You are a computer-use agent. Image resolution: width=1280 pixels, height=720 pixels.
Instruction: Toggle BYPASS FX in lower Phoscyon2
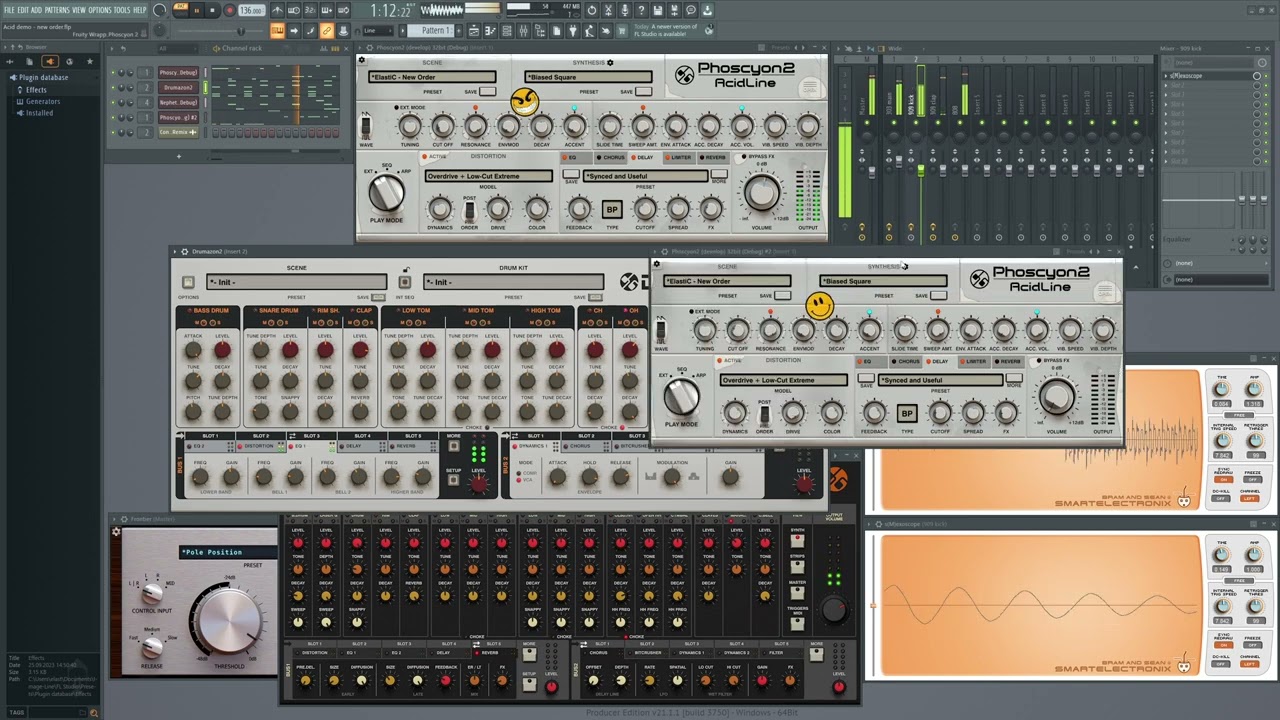(x=1052, y=361)
